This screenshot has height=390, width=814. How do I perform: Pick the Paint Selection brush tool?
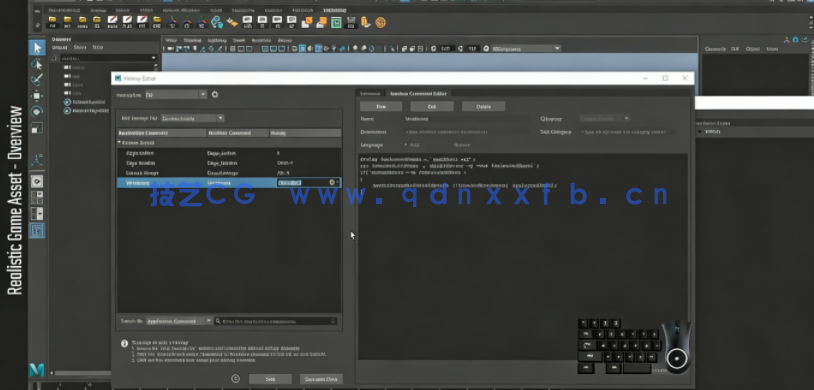click(x=37, y=79)
